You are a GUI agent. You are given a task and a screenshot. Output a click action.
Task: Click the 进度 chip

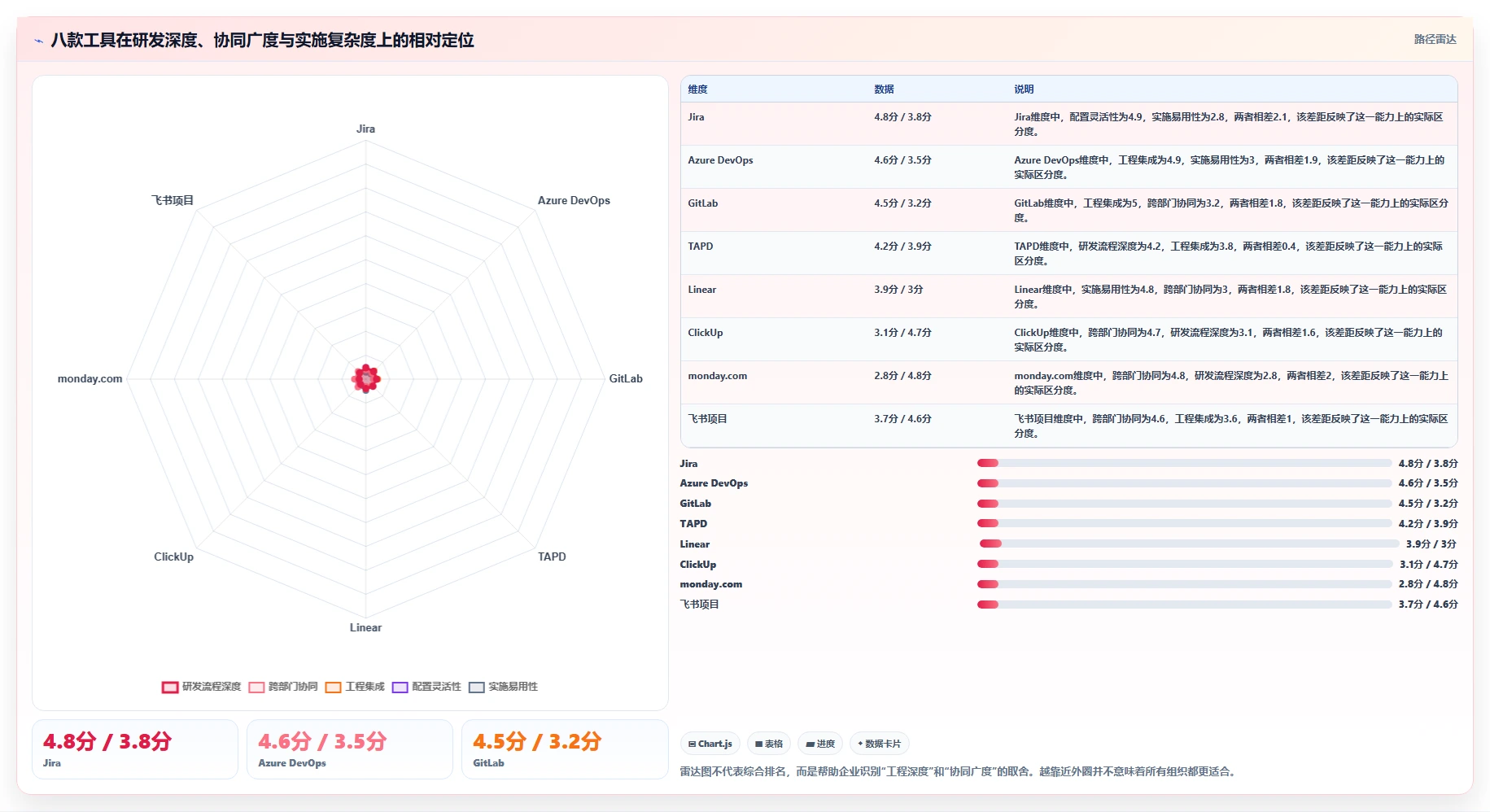pyautogui.click(x=819, y=744)
